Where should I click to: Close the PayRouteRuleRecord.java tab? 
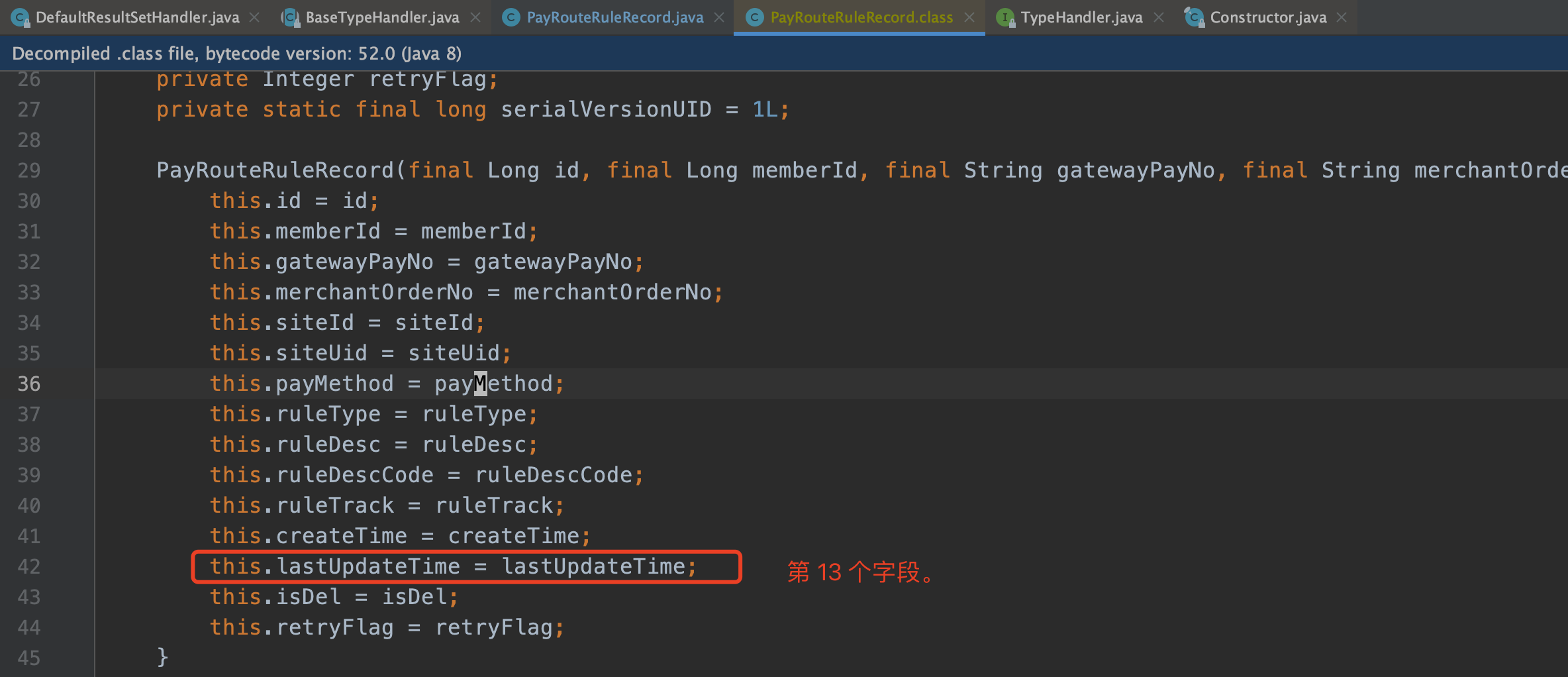[x=719, y=18]
